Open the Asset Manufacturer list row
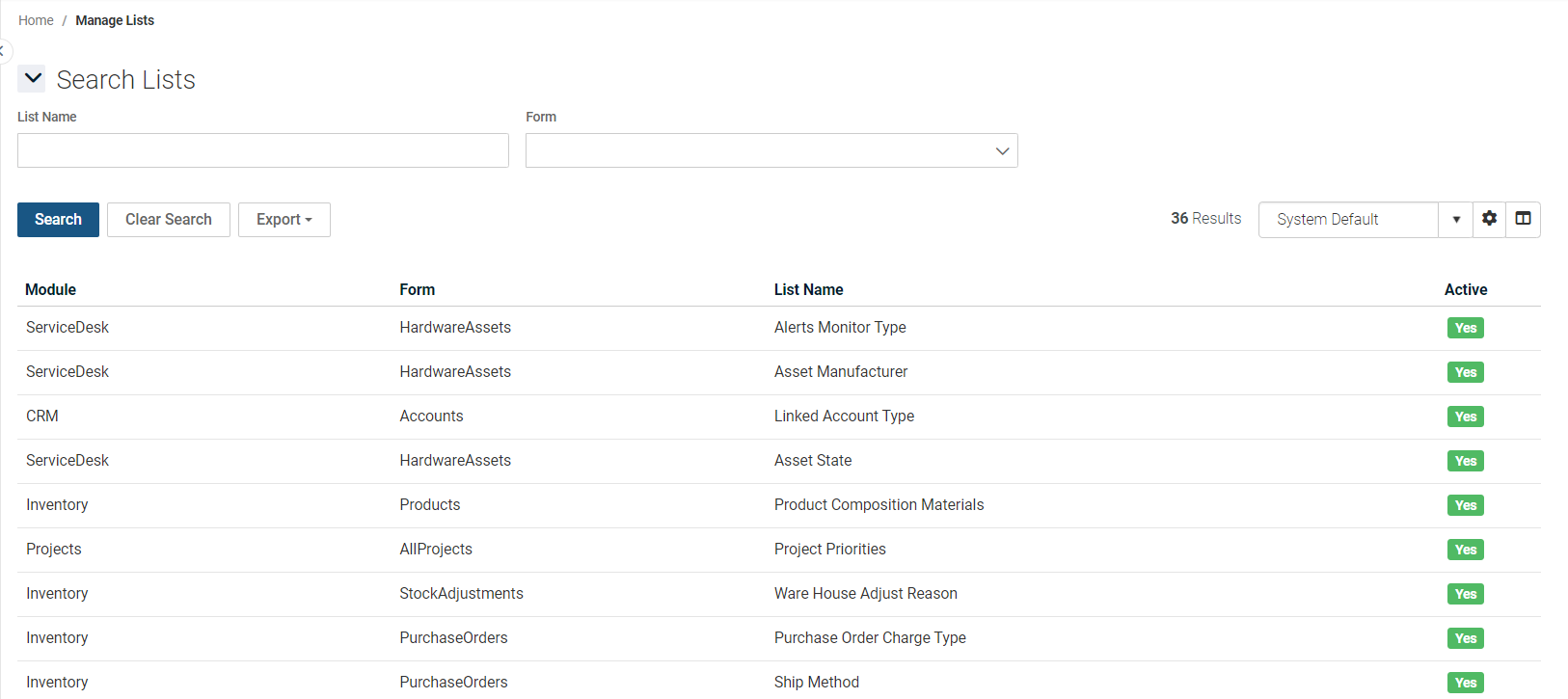 pos(840,372)
